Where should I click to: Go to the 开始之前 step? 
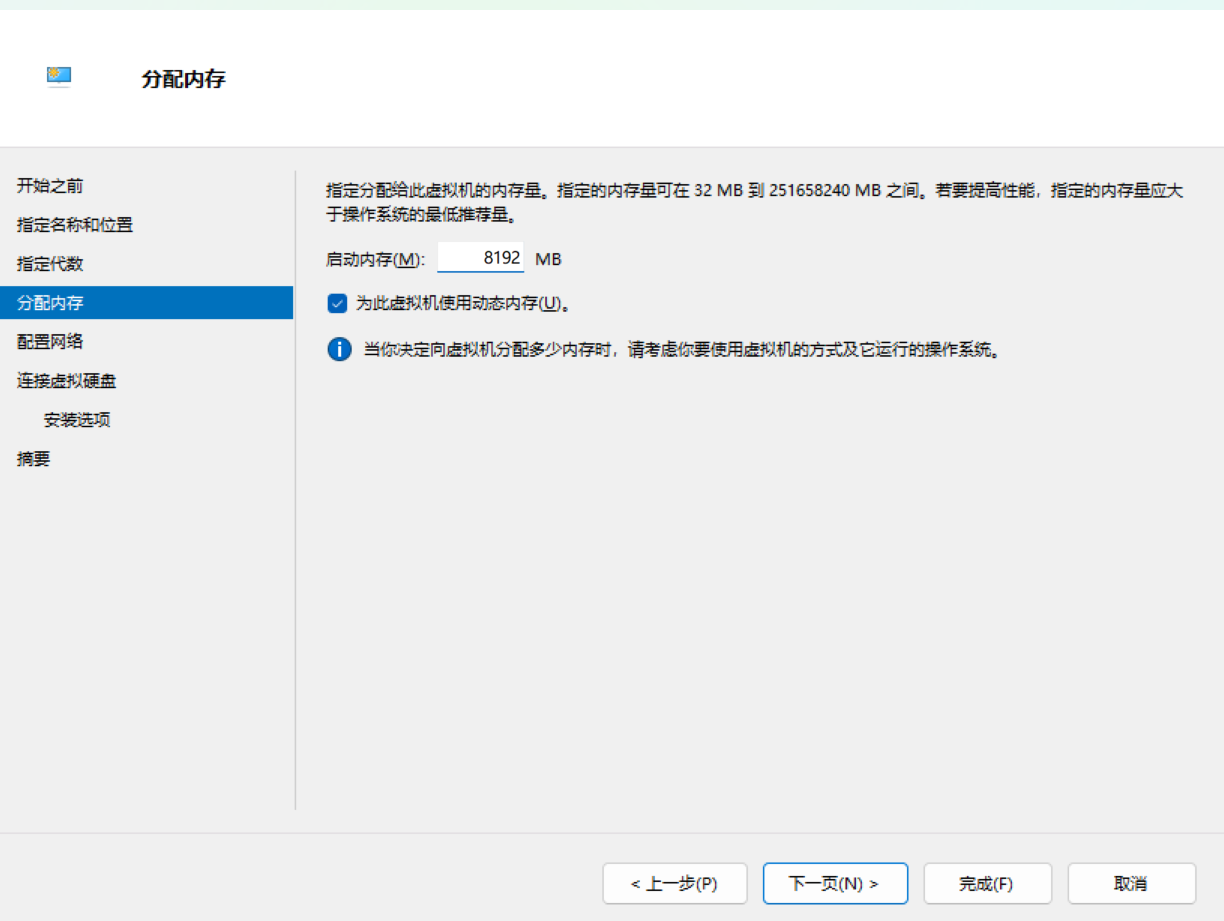coord(50,186)
